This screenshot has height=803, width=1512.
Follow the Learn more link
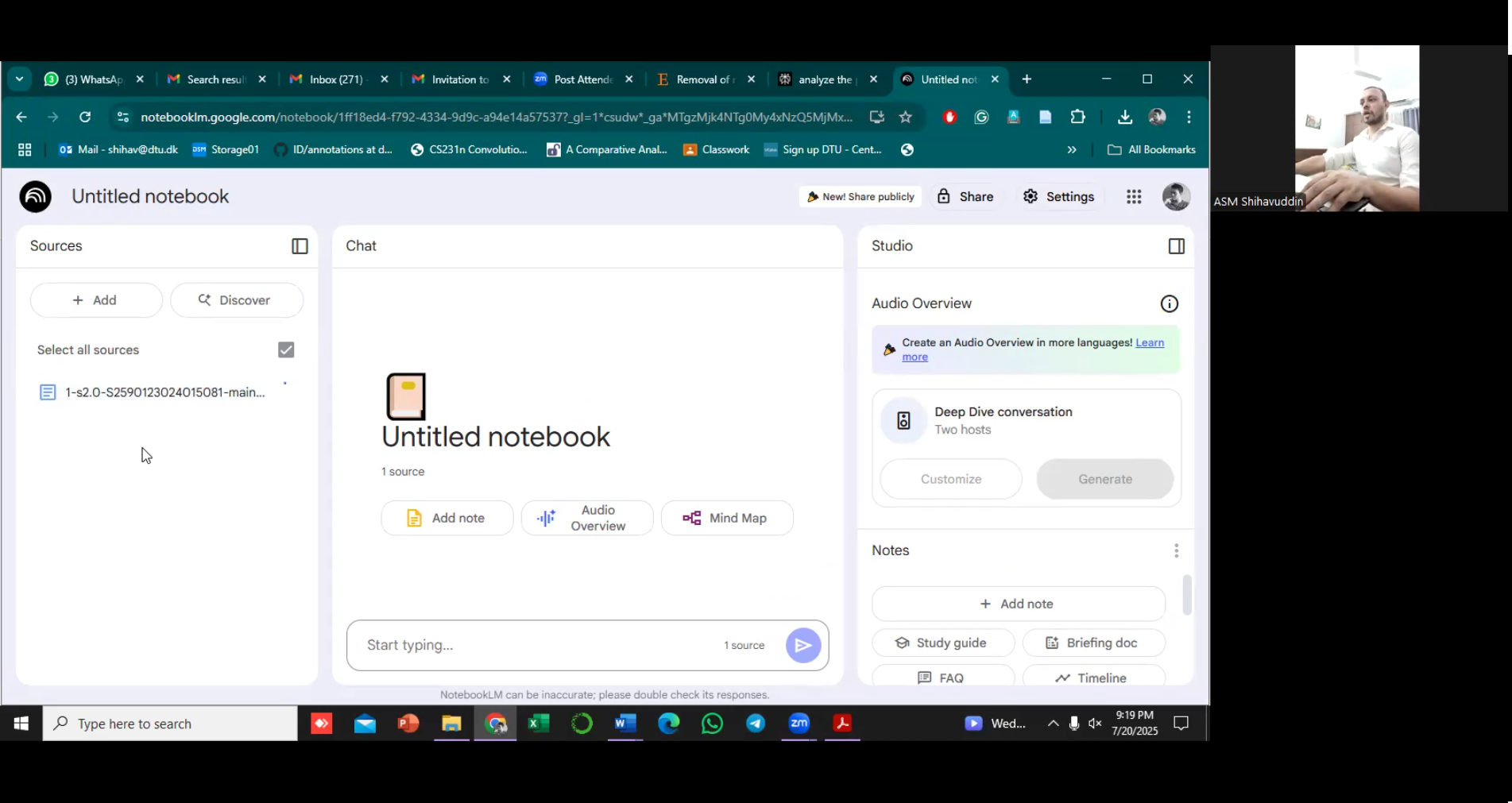point(1149,343)
